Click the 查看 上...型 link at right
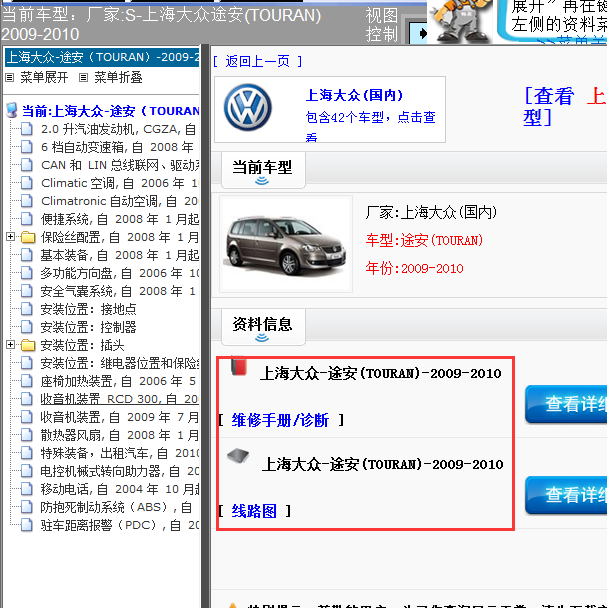Screen dimensions: 607x608 coord(565,106)
